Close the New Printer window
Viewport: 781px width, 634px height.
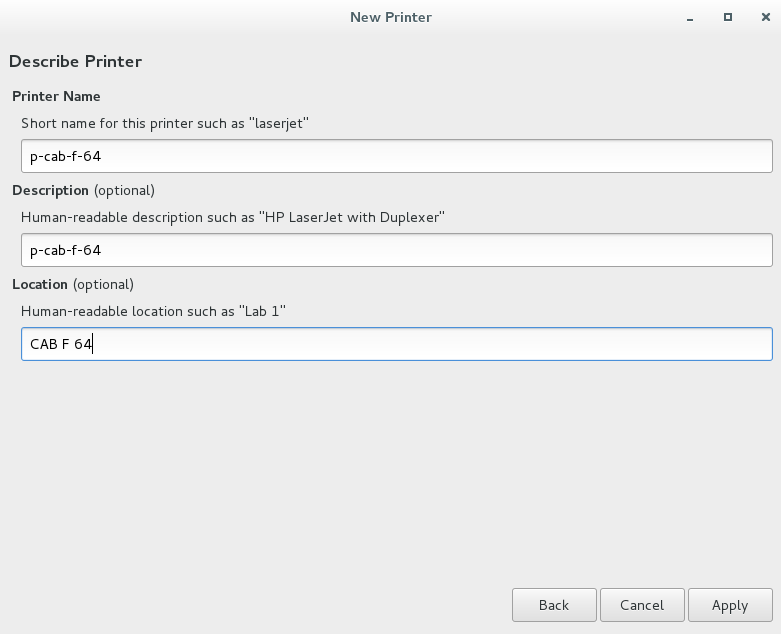[766, 17]
